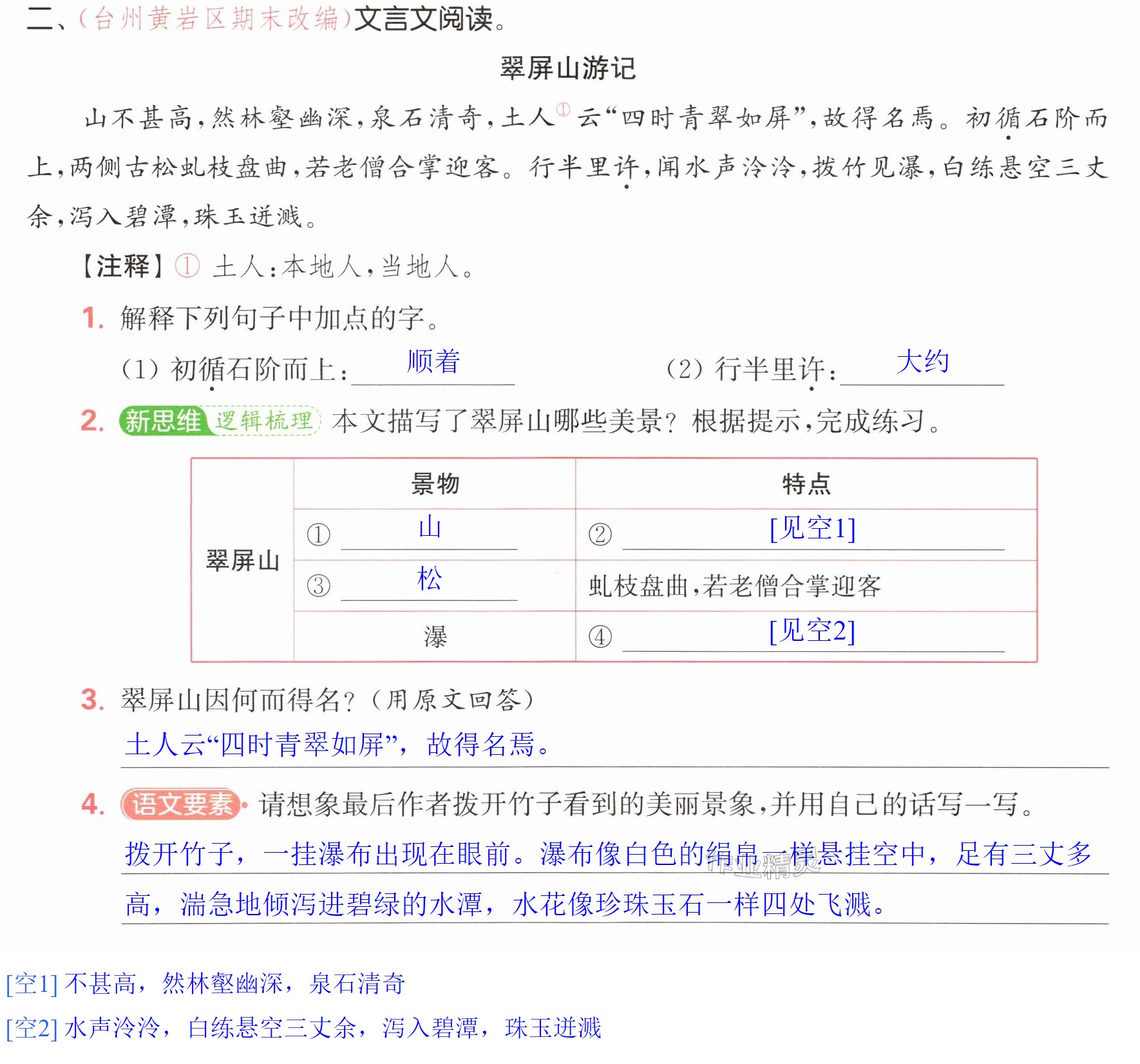
Task: Click the 【注释】 heading
Action: (x=122, y=265)
